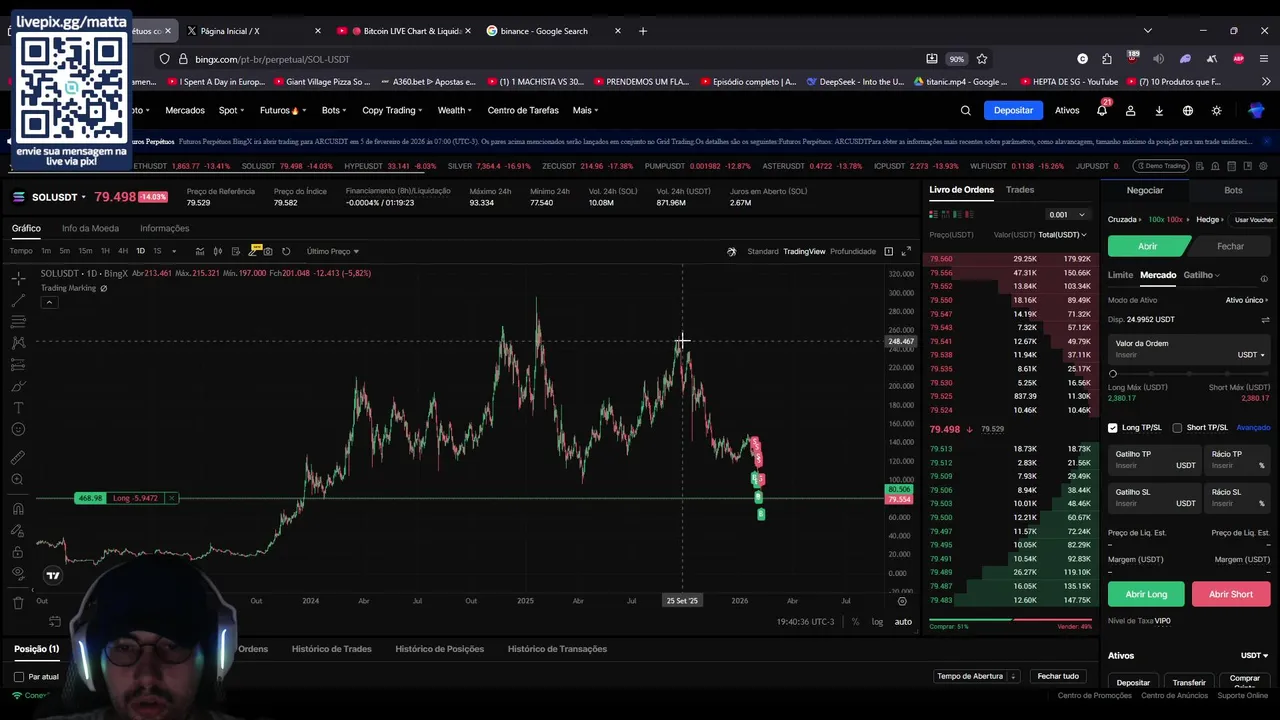The image size is (1280, 720).
Task: Click the order amount slider handle
Action: point(1112,374)
